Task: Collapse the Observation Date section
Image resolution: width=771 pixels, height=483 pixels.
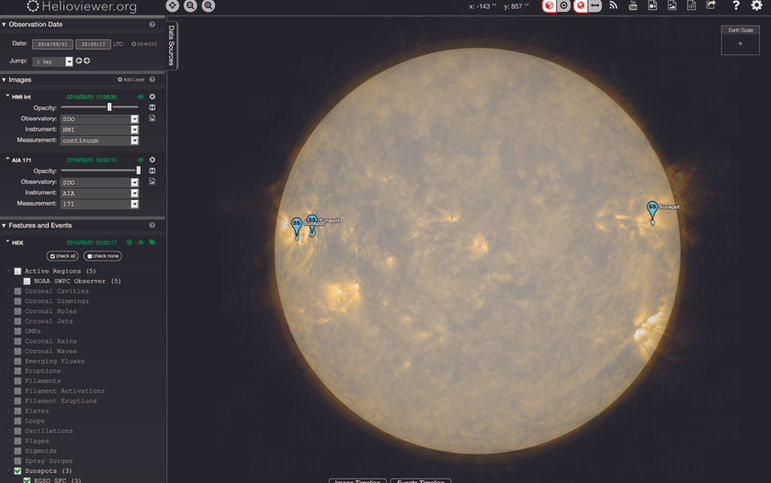Action: (x=4, y=24)
